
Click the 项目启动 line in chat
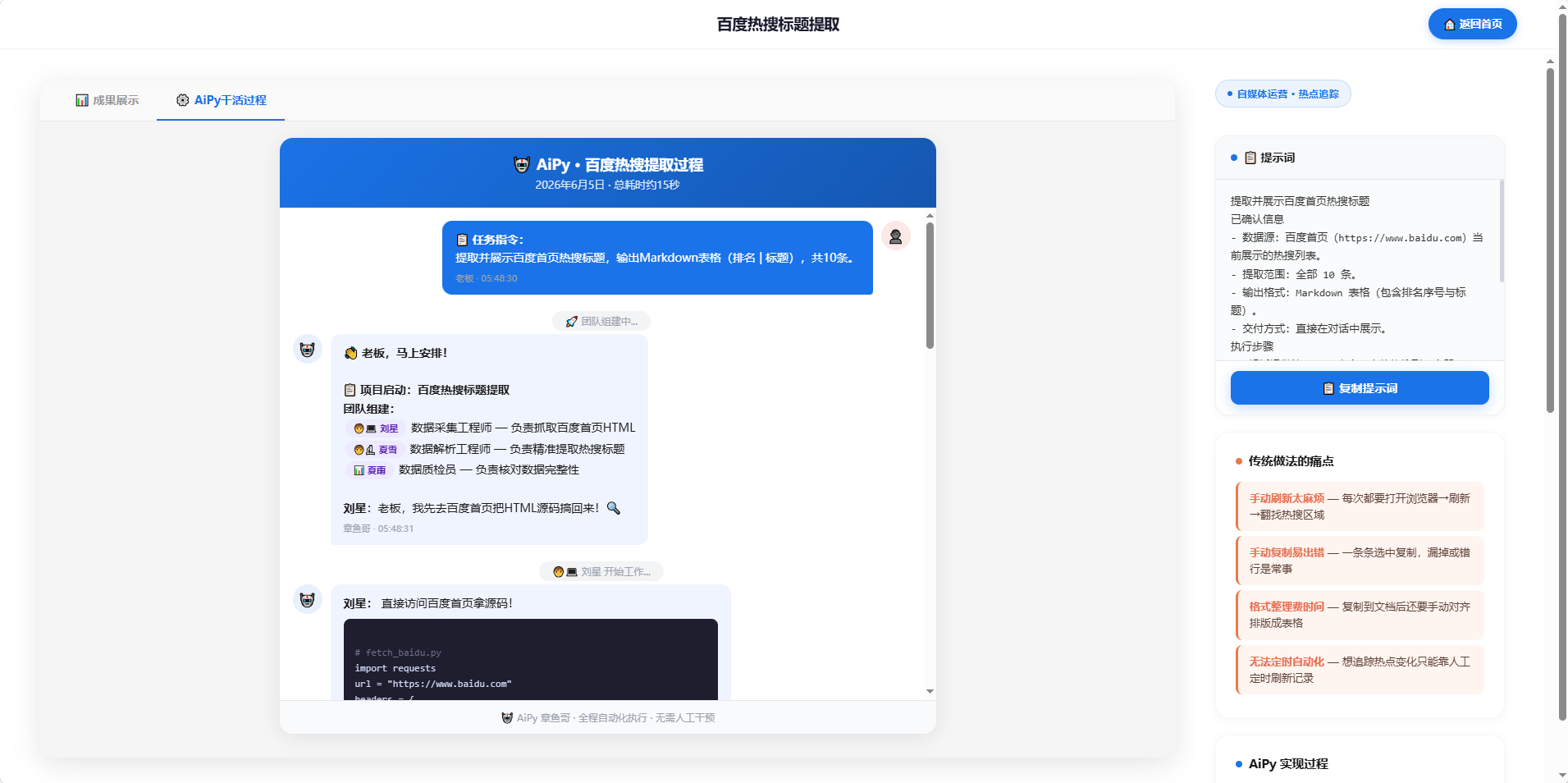[427, 390]
